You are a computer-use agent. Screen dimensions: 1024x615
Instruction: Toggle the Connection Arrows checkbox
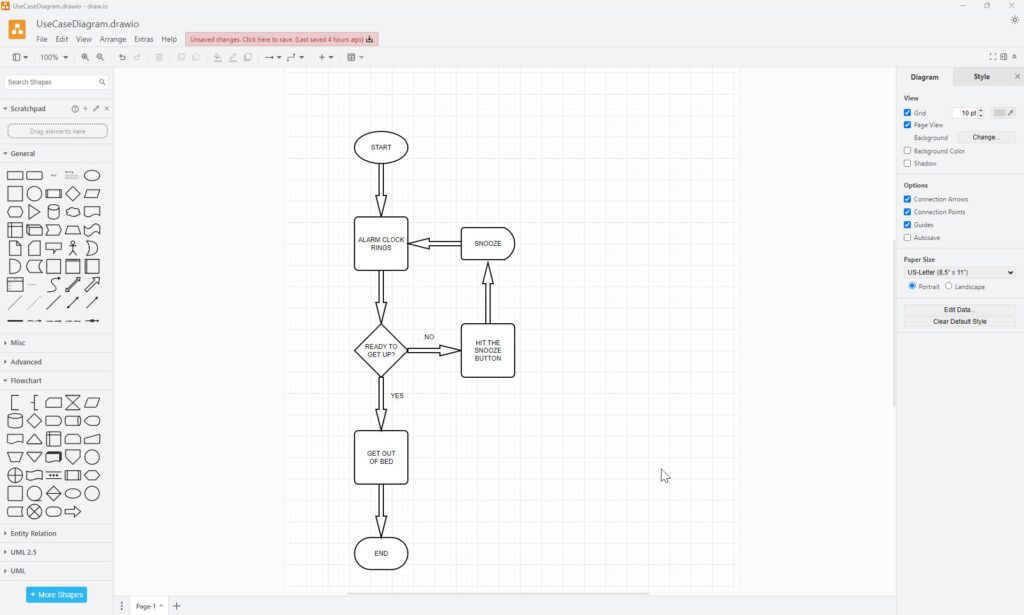[x=907, y=199]
